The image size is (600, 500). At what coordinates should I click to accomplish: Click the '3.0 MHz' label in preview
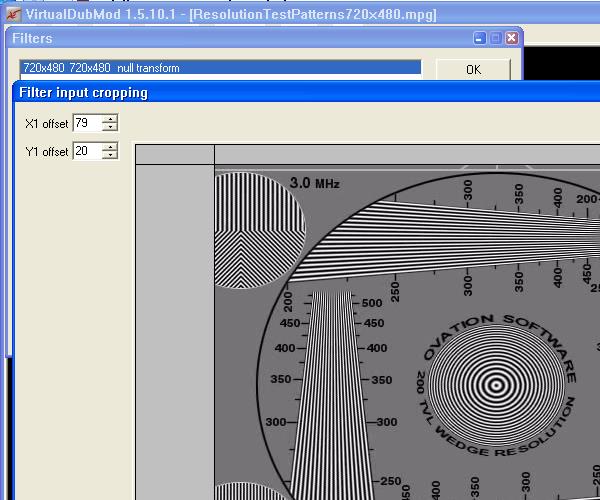tap(315, 183)
